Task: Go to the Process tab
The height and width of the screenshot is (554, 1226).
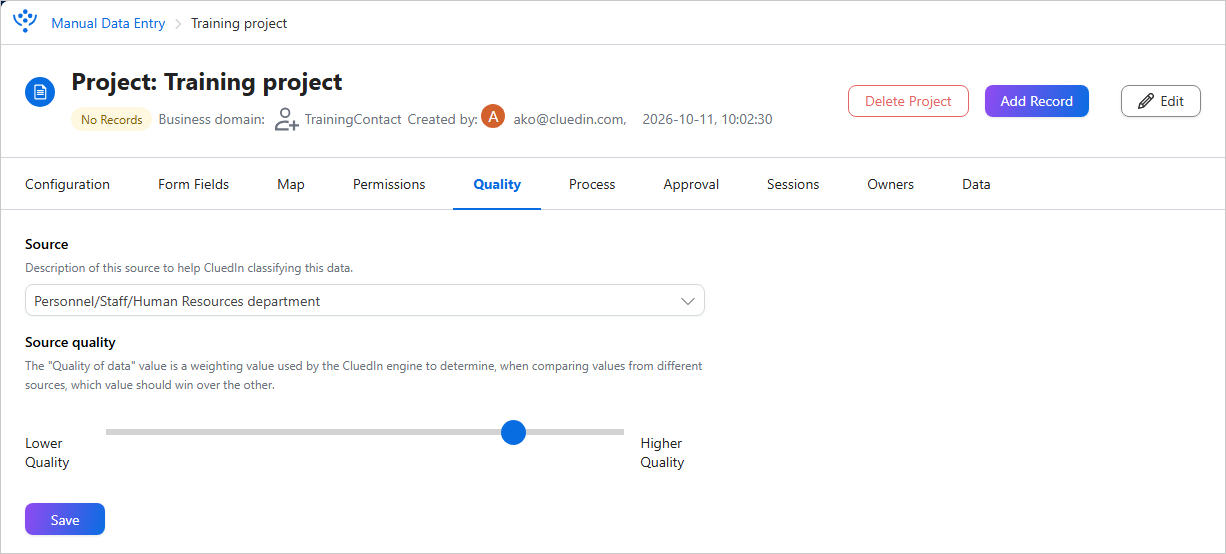Action: tap(592, 184)
